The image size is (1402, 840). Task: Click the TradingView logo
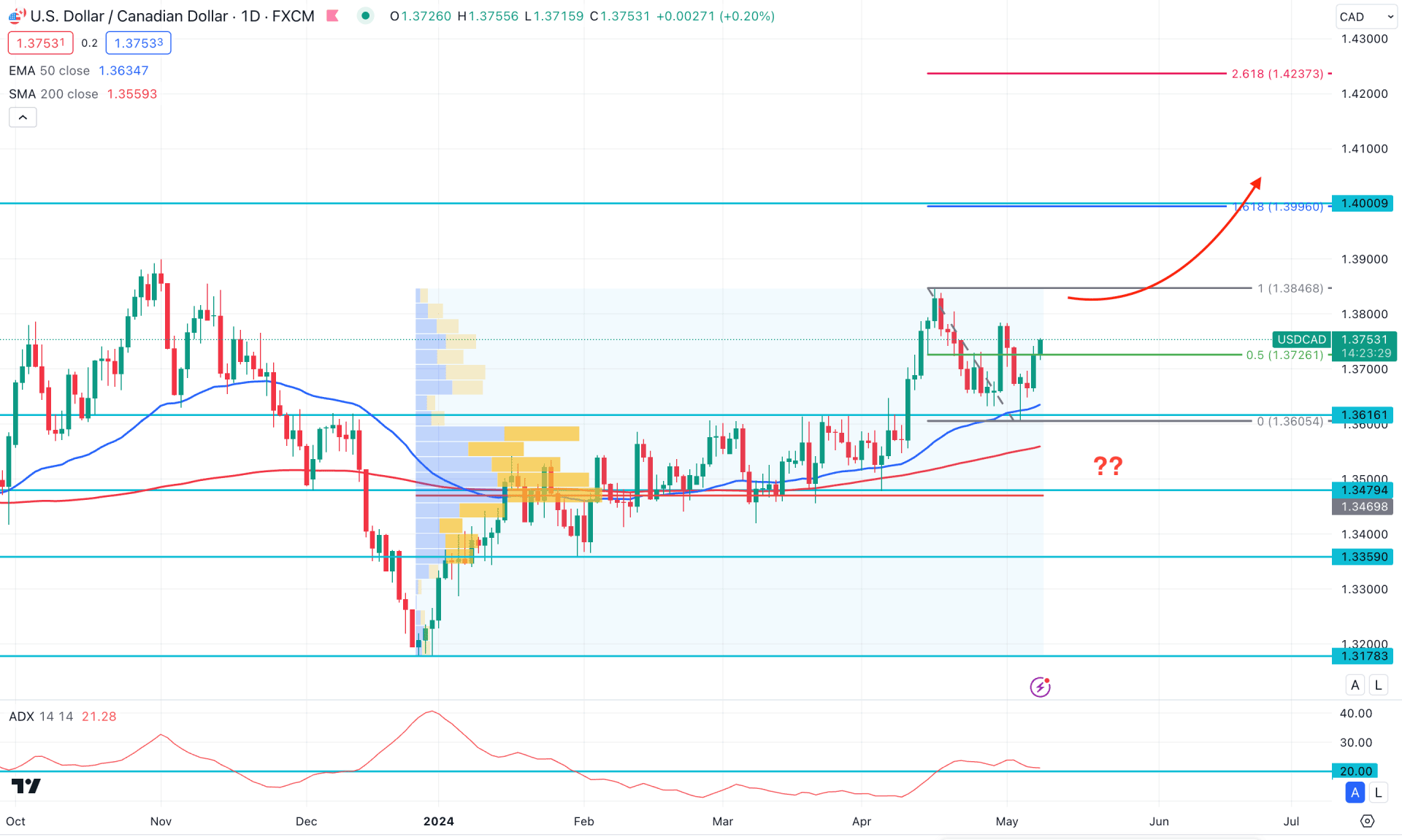pos(26,786)
